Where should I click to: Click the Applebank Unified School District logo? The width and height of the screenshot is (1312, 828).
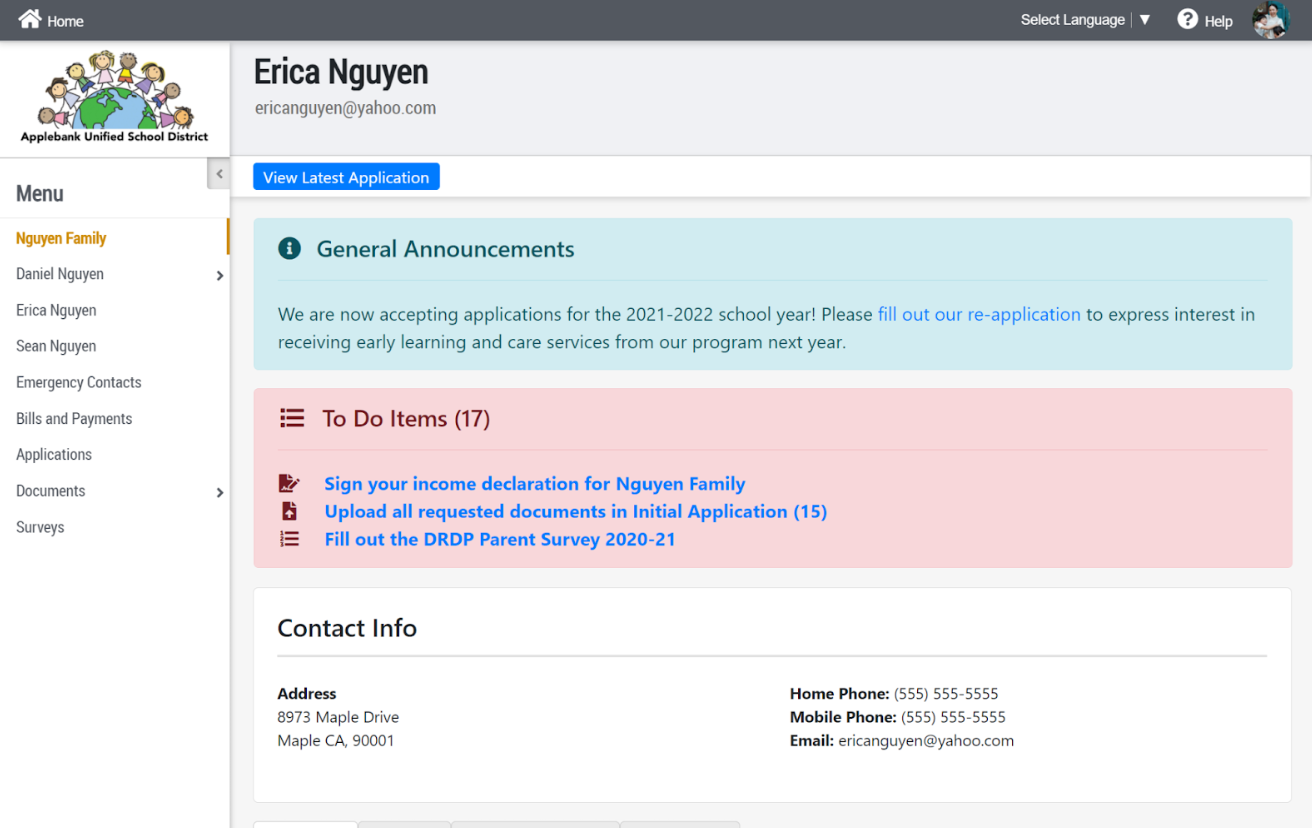click(114, 97)
